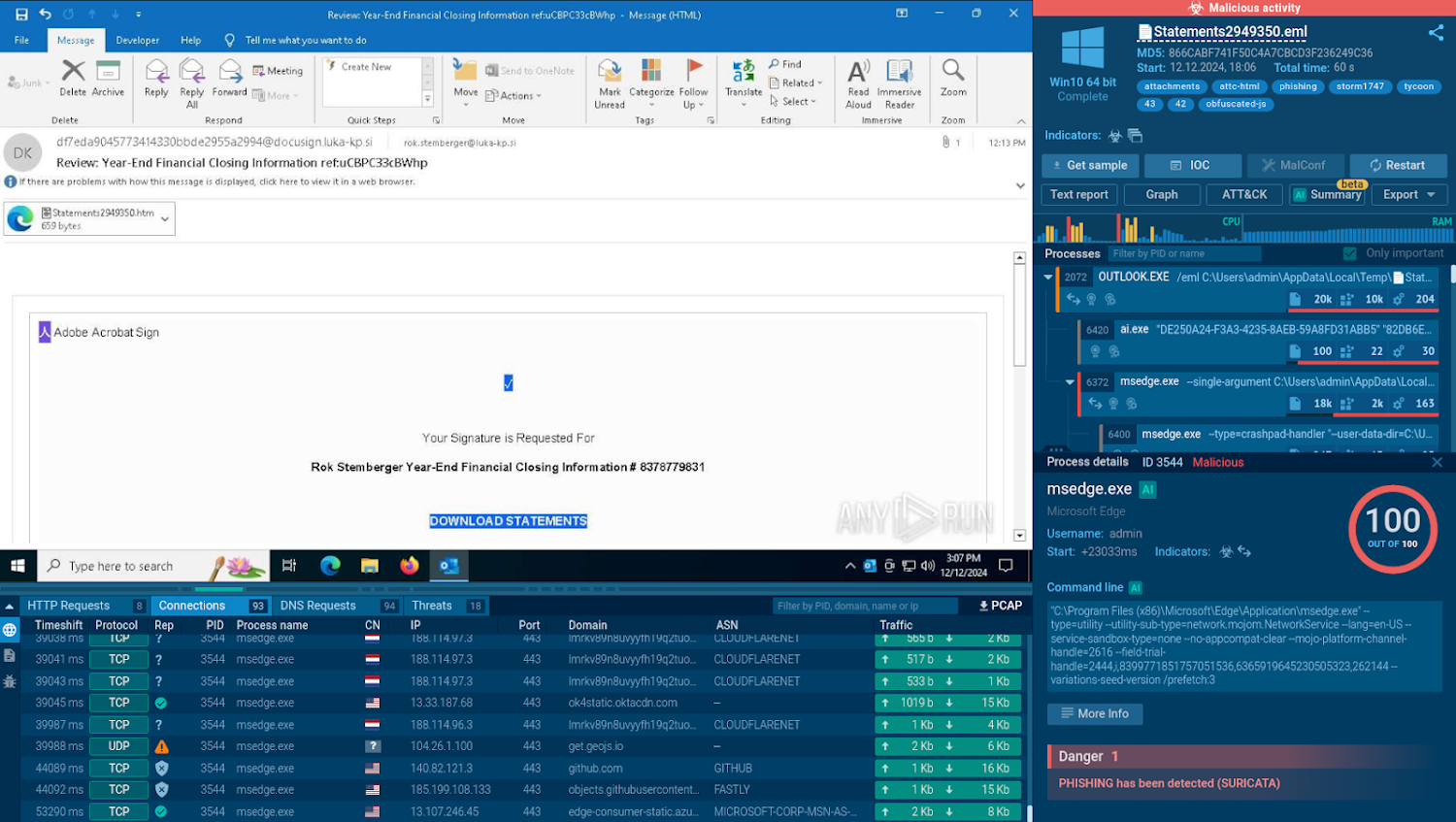Open the Actions dropdown in Move group
Image resolution: width=1456 pixels, height=822 pixels.
pos(513,96)
